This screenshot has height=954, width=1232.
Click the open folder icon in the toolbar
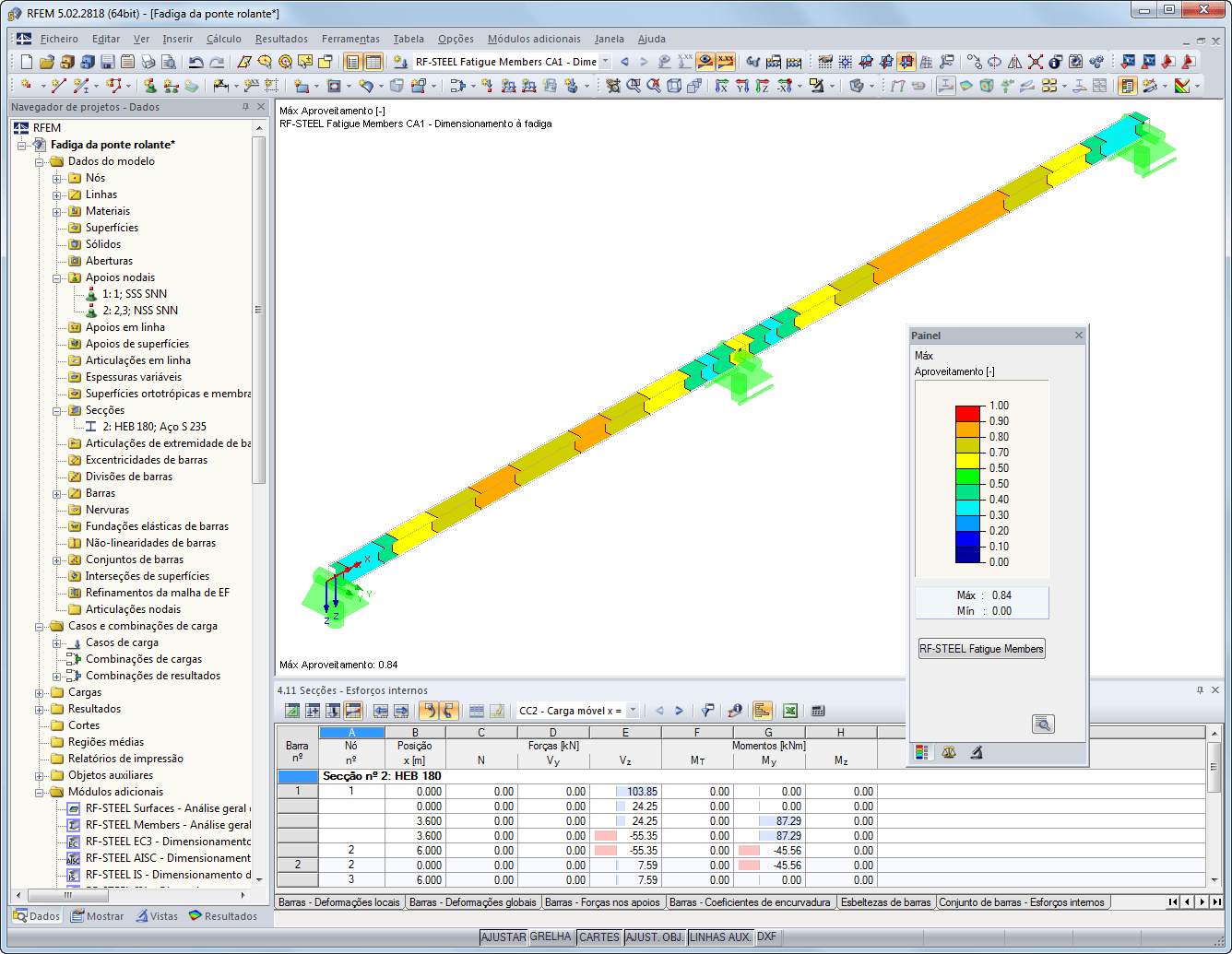47,62
